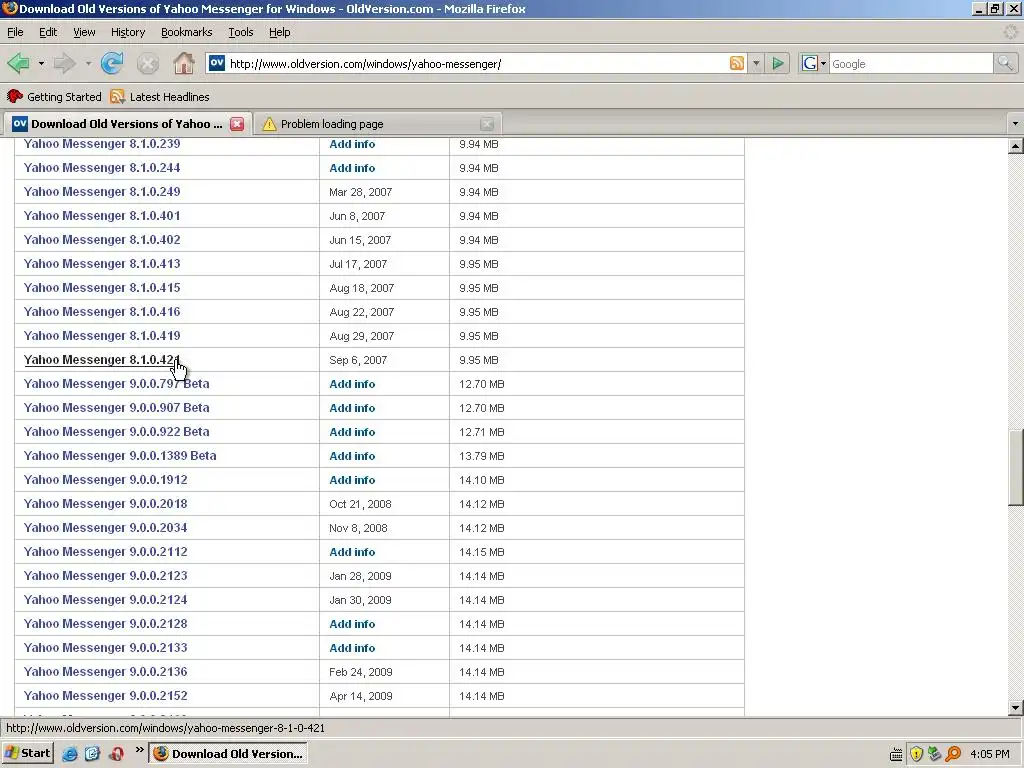Open Yahoo Messenger 8.1.0.421 link

coord(102,360)
